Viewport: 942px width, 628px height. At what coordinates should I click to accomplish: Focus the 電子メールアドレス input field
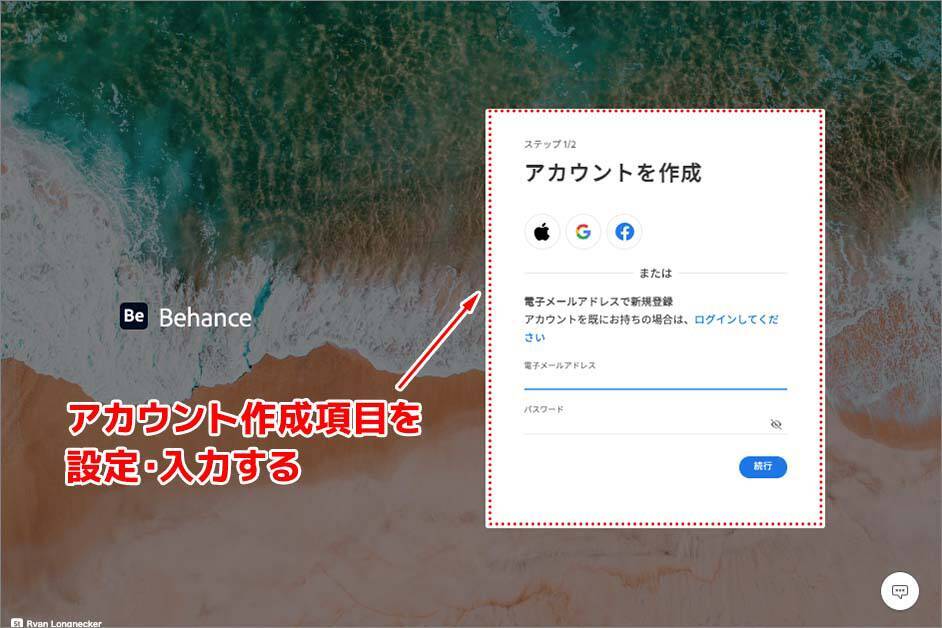point(655,380)
